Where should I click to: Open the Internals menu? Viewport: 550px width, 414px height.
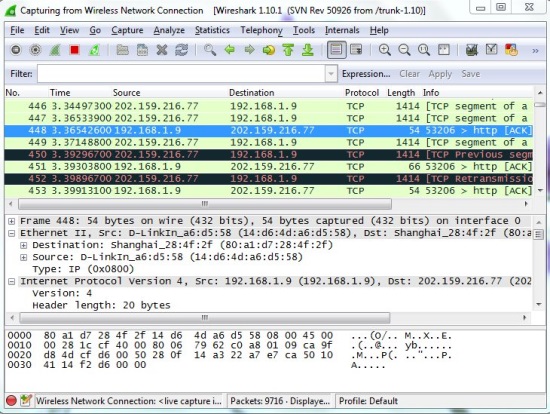pyautogui.click(x=342, y=31)
